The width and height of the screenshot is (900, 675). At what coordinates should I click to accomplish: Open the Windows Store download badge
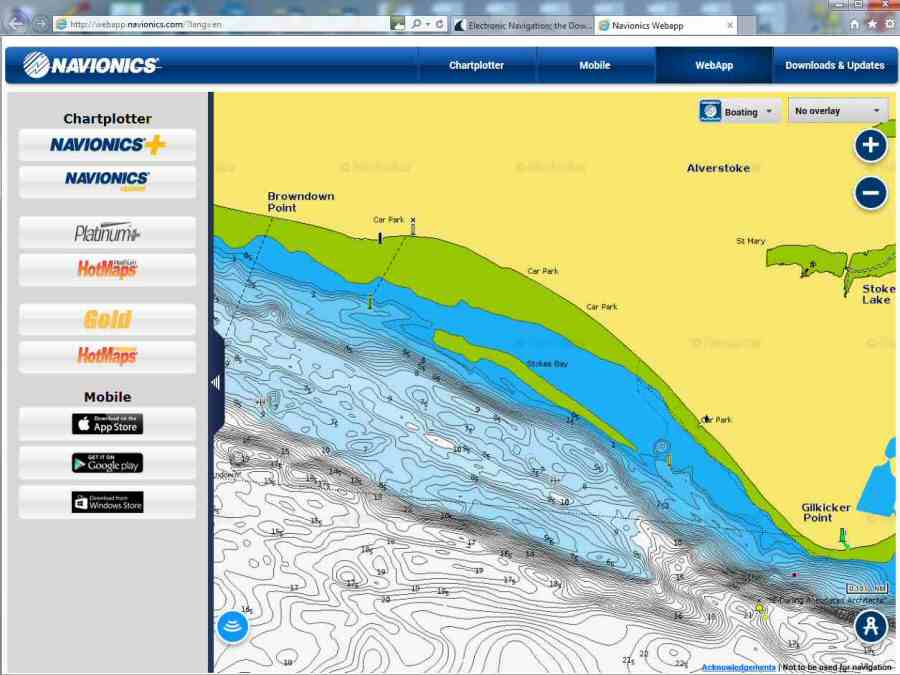(107, 502)
